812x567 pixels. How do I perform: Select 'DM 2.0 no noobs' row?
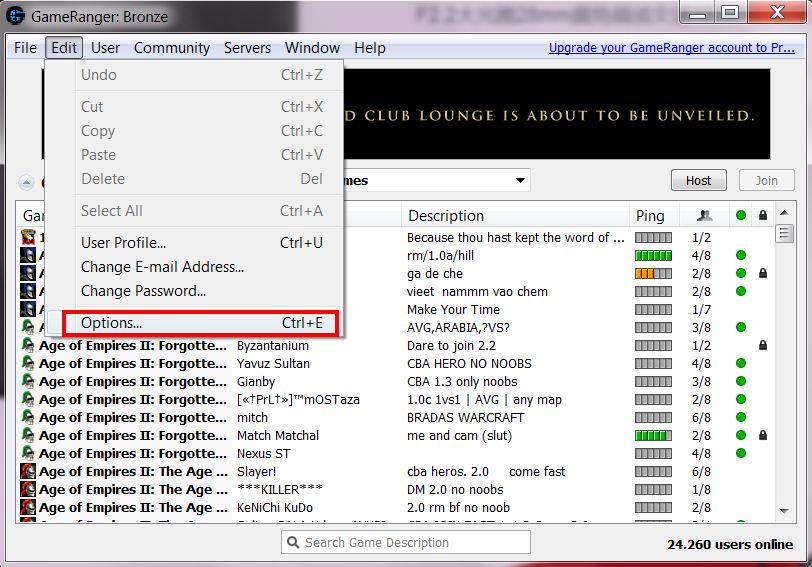[455, 489]
